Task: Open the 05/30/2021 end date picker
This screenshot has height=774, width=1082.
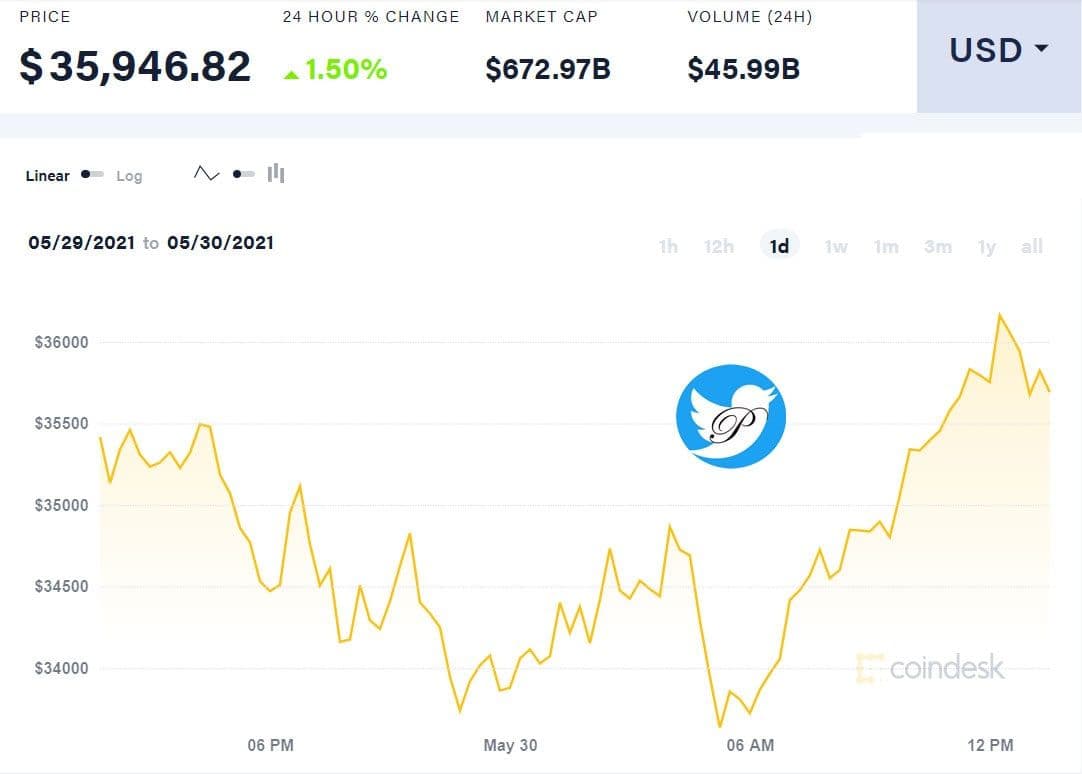Action: [220, 243]
